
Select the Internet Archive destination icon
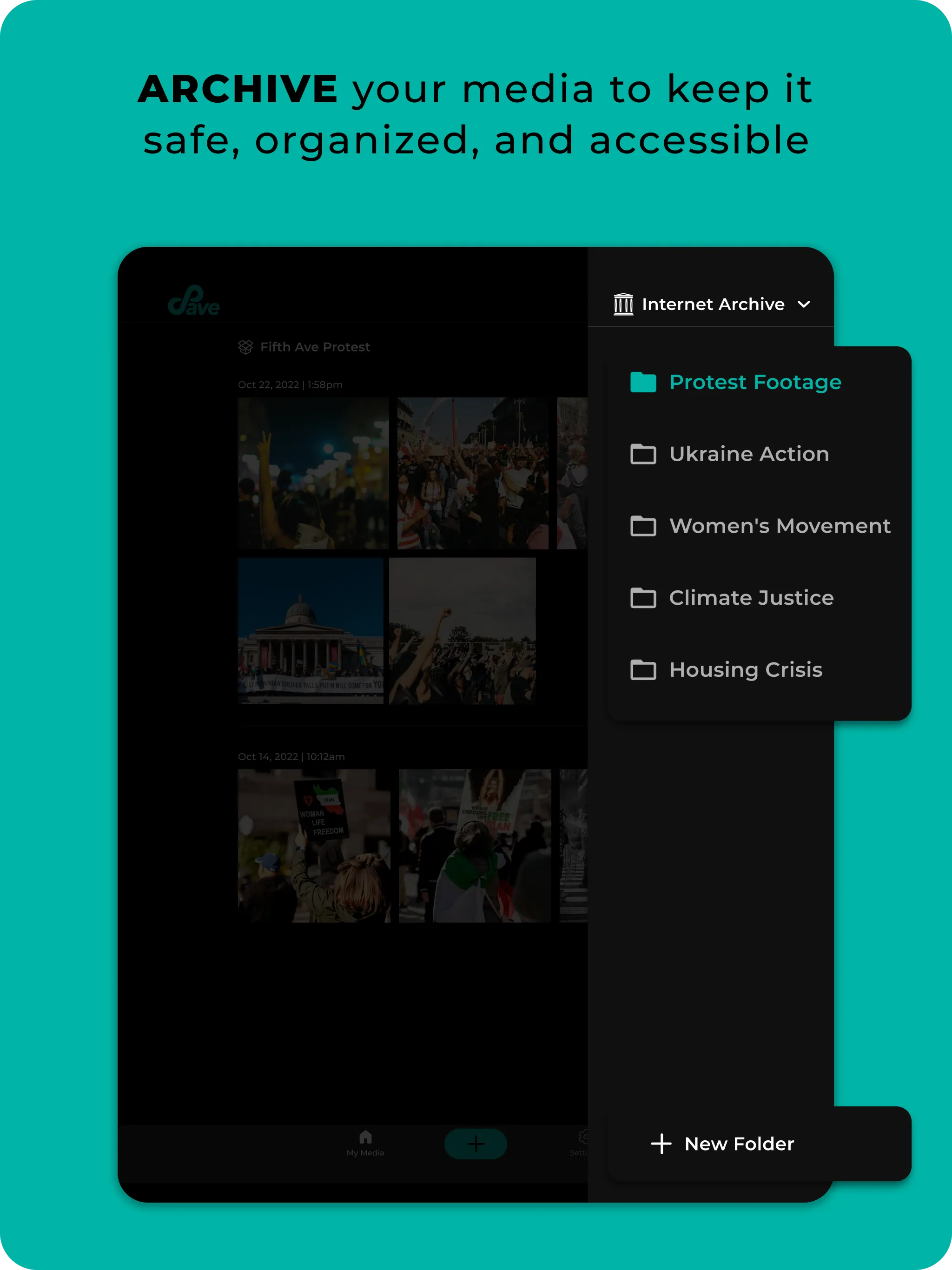621,304
